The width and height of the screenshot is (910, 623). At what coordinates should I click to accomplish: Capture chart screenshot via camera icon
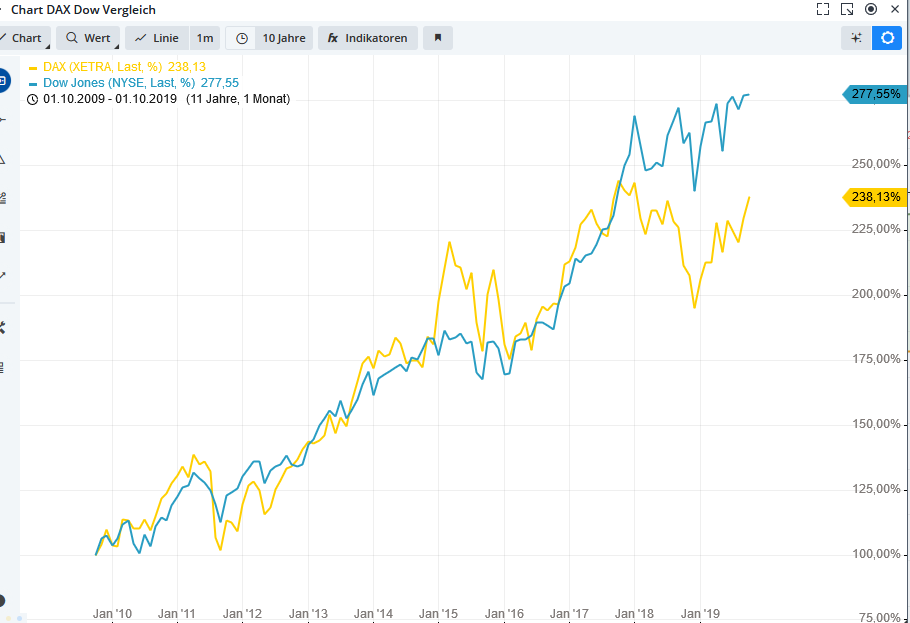(x=871, y=9)
